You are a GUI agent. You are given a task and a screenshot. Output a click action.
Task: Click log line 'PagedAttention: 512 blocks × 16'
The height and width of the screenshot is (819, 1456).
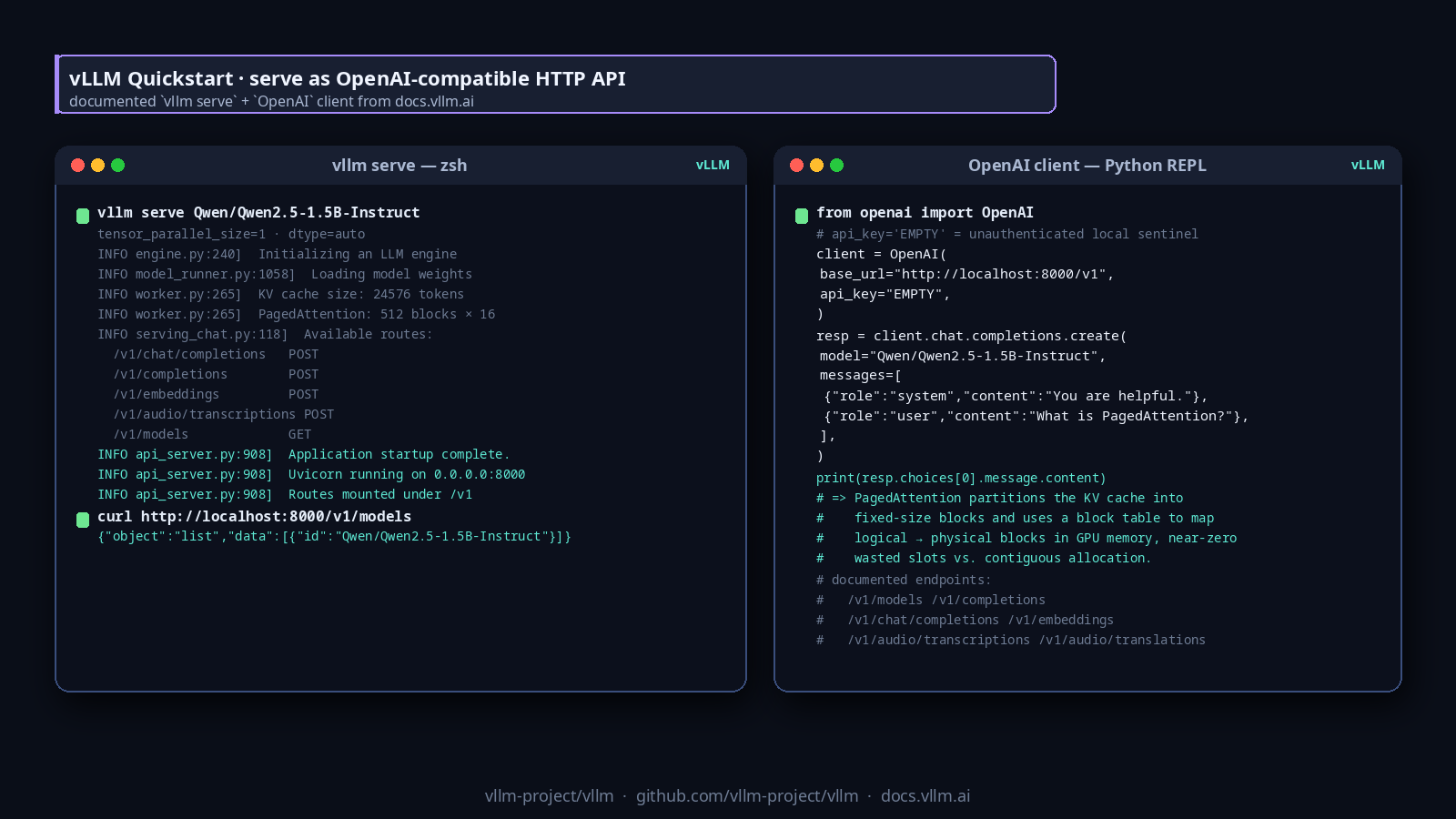[x=297, y=314]
